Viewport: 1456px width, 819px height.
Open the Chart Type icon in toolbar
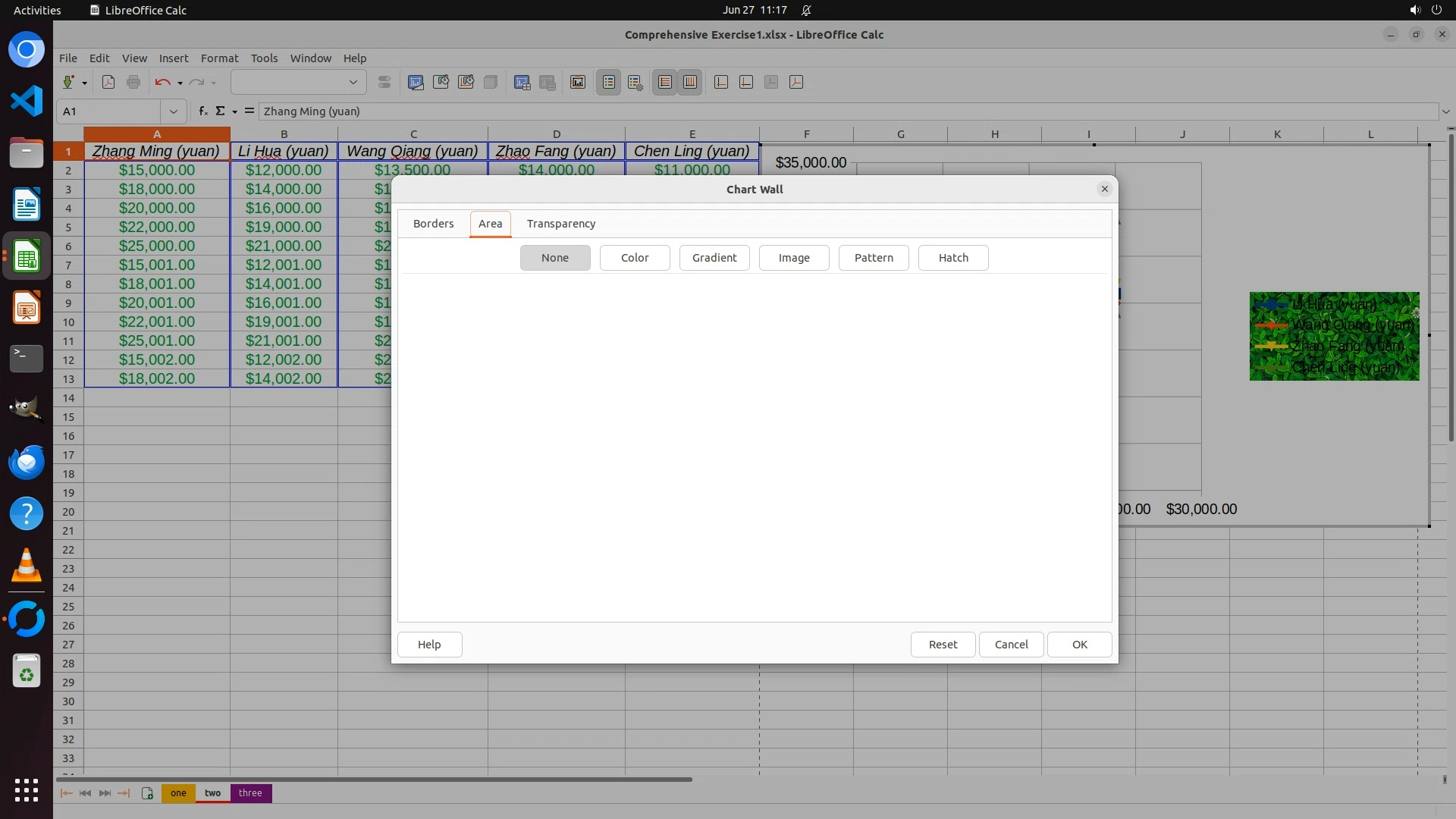click(416, 83)
